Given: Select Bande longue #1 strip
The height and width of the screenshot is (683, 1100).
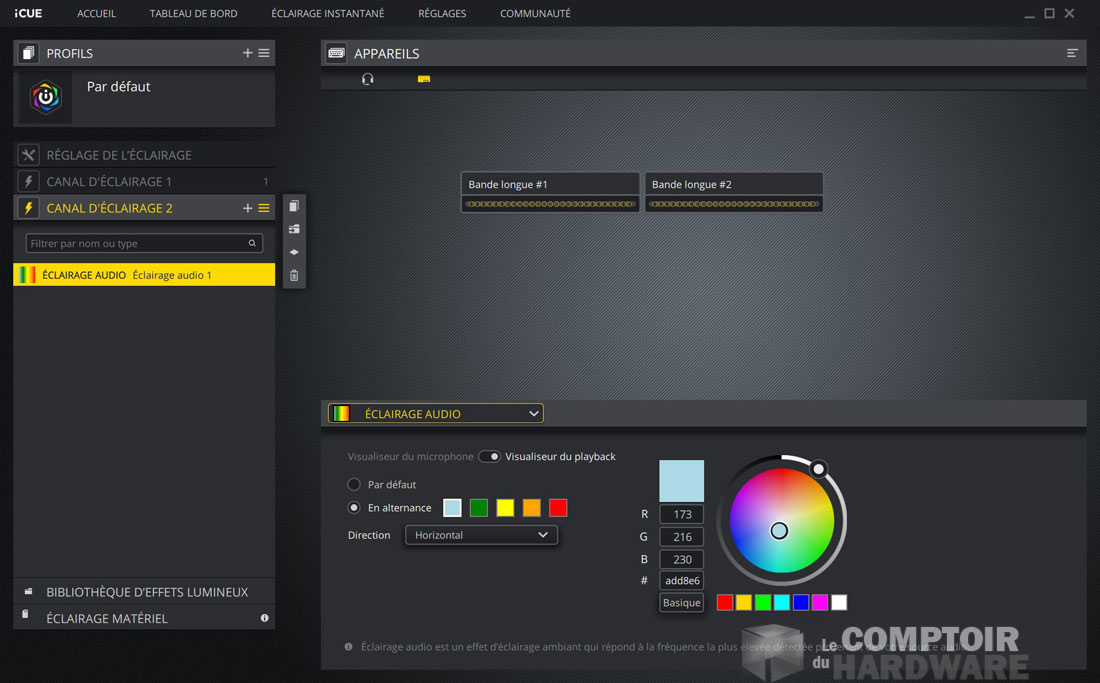Looking at the screenshot, I should (550, 185).
